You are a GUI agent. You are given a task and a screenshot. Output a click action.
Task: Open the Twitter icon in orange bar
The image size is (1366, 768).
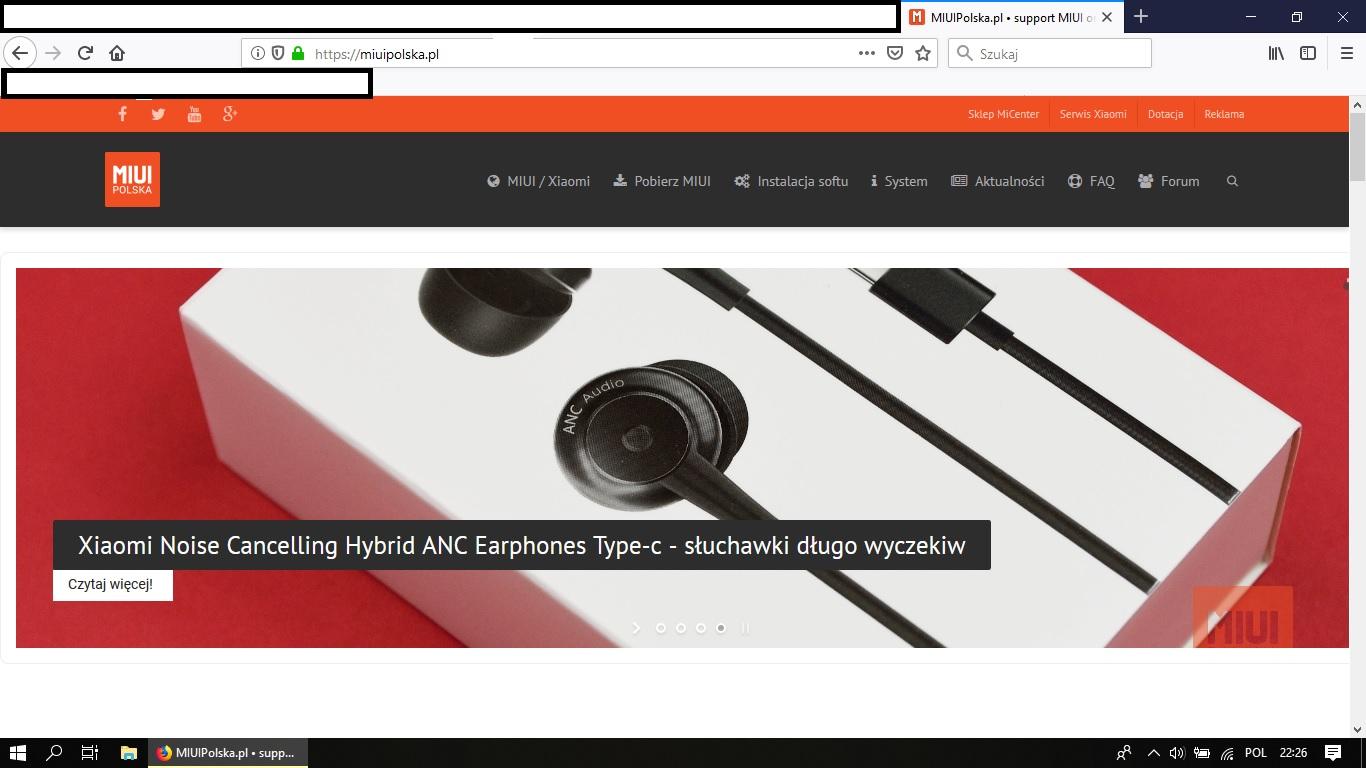158,114
